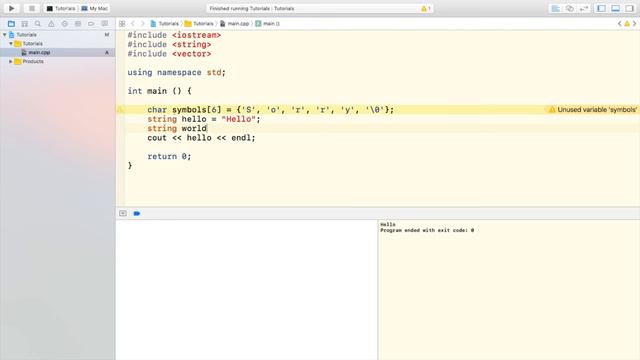640x360 pixels.
Task: Click the 'cout << hello << endl;' line
Action: [201, 138]
